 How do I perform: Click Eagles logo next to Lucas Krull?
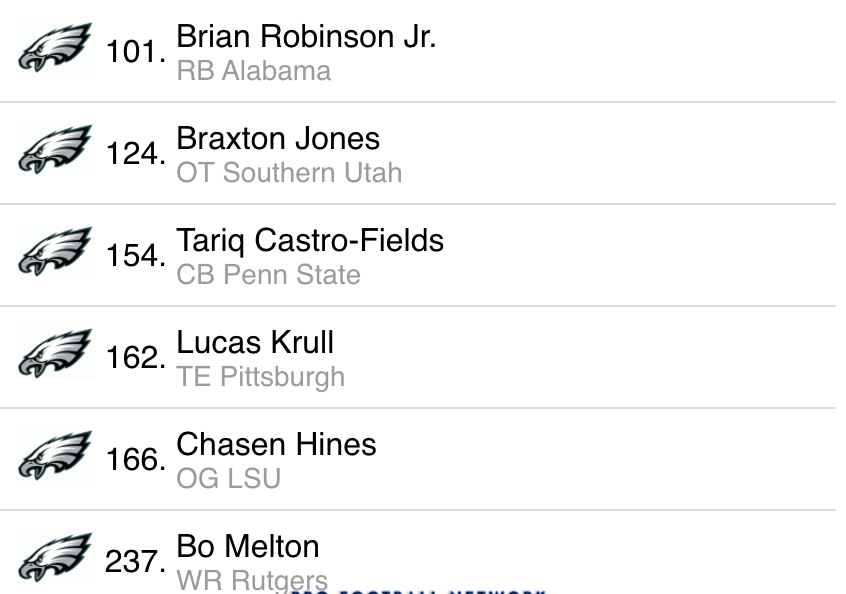coord(55,354)
